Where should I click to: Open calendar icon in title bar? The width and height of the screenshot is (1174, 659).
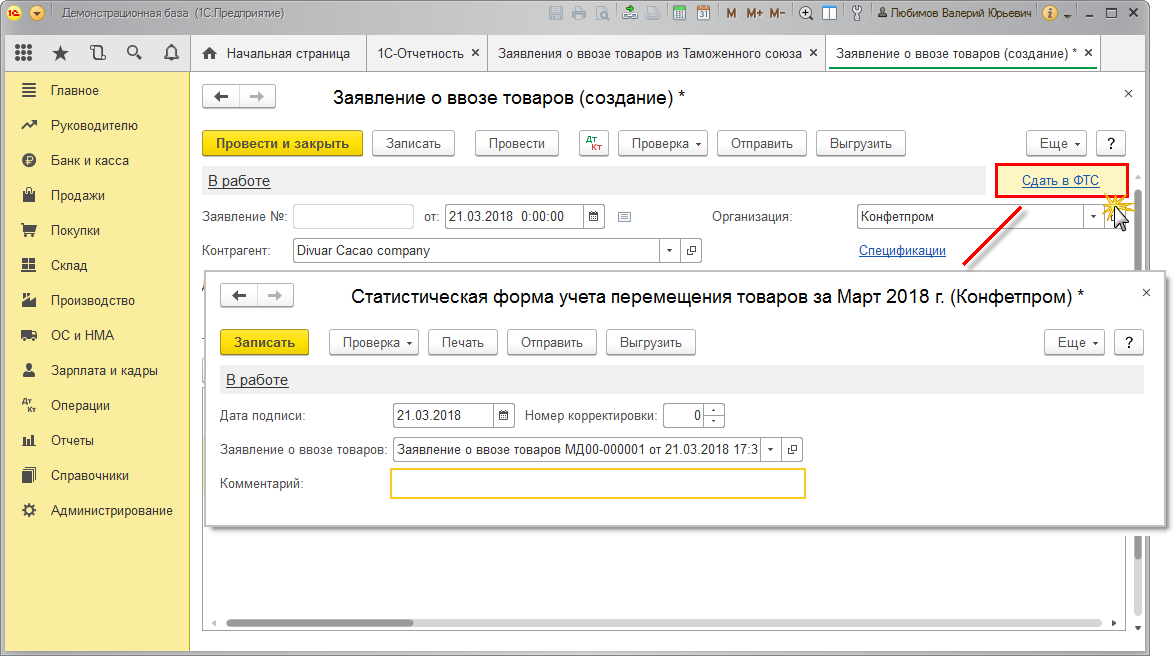(703, 13)
